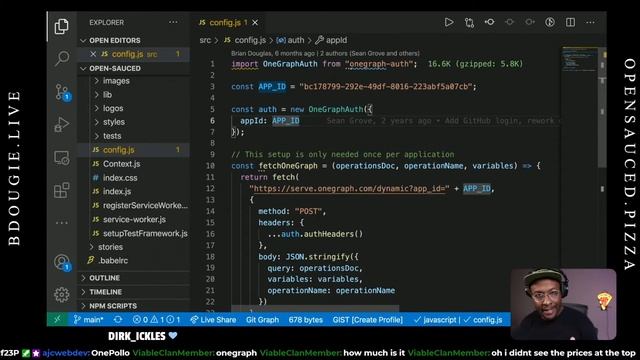Expand the Timeline section
This screenshot has height=360, width=640.
tap(105, 292)
